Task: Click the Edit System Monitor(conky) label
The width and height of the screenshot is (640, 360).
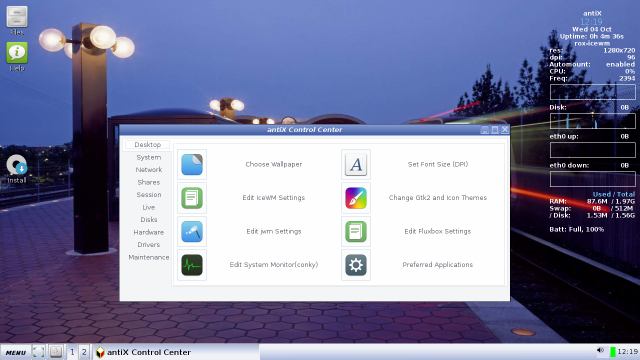Action: (x=273, y=264)
